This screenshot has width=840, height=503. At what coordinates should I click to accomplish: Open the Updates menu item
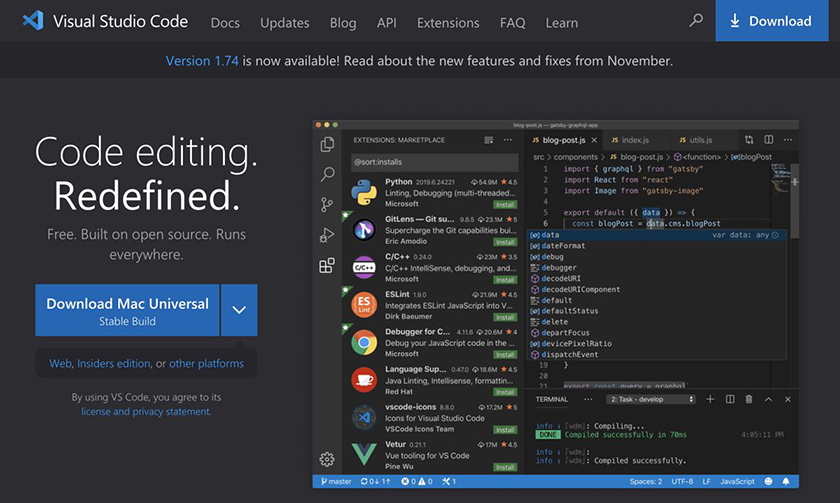284,23
